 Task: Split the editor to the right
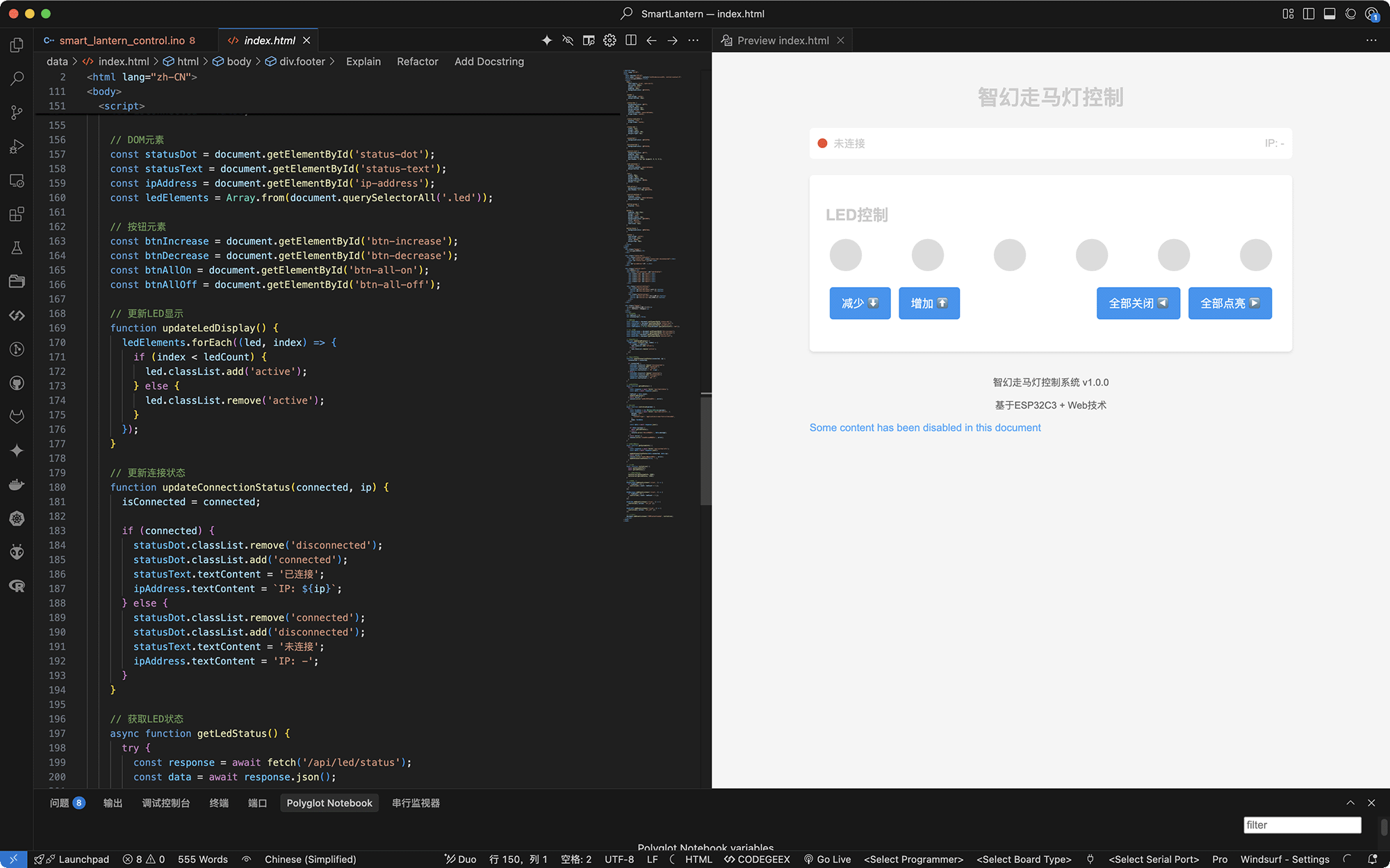click(x=630, y=40)
